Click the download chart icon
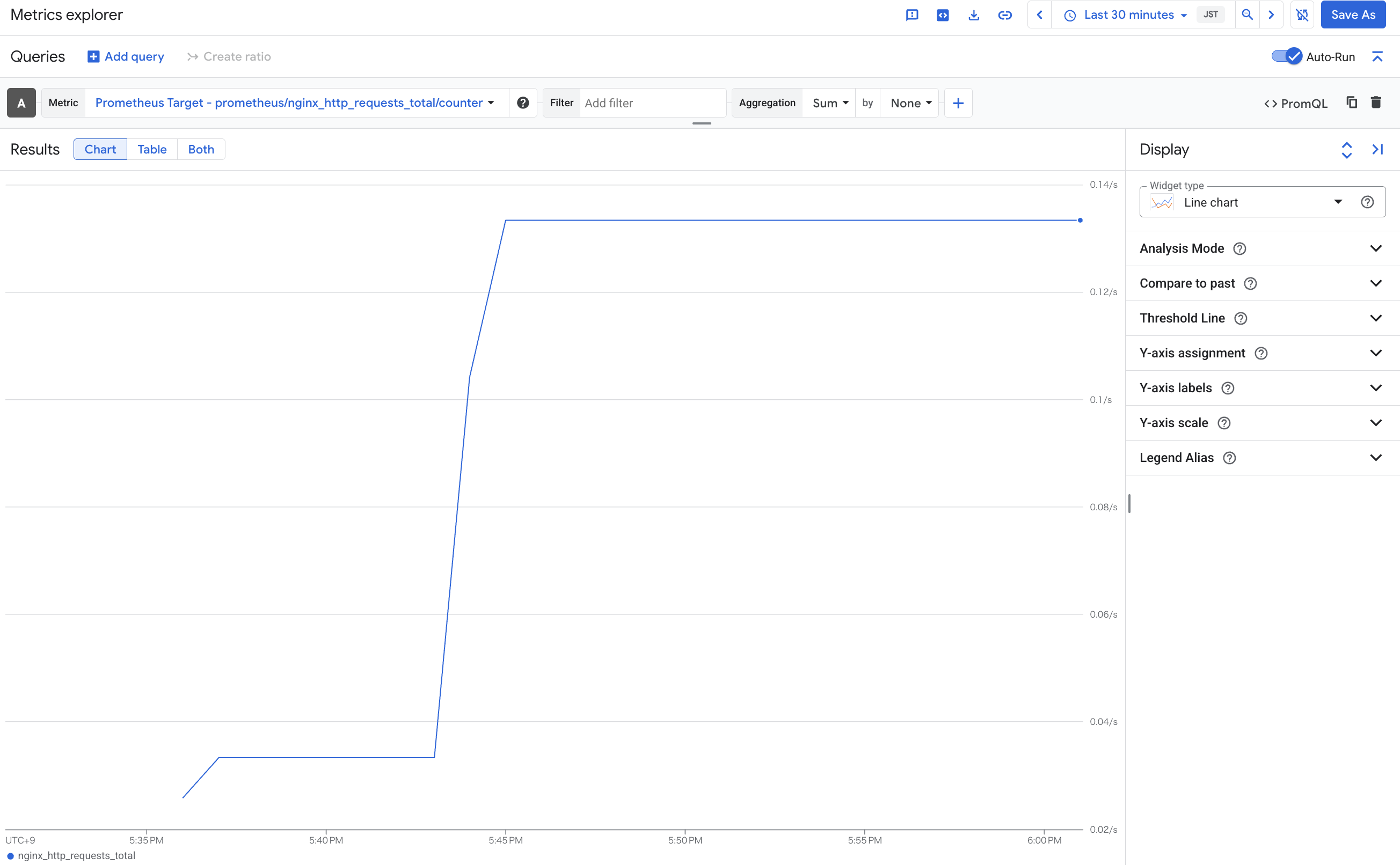Image resolution: width=1400 pixels, height=865 pixels. coord(974,15)
